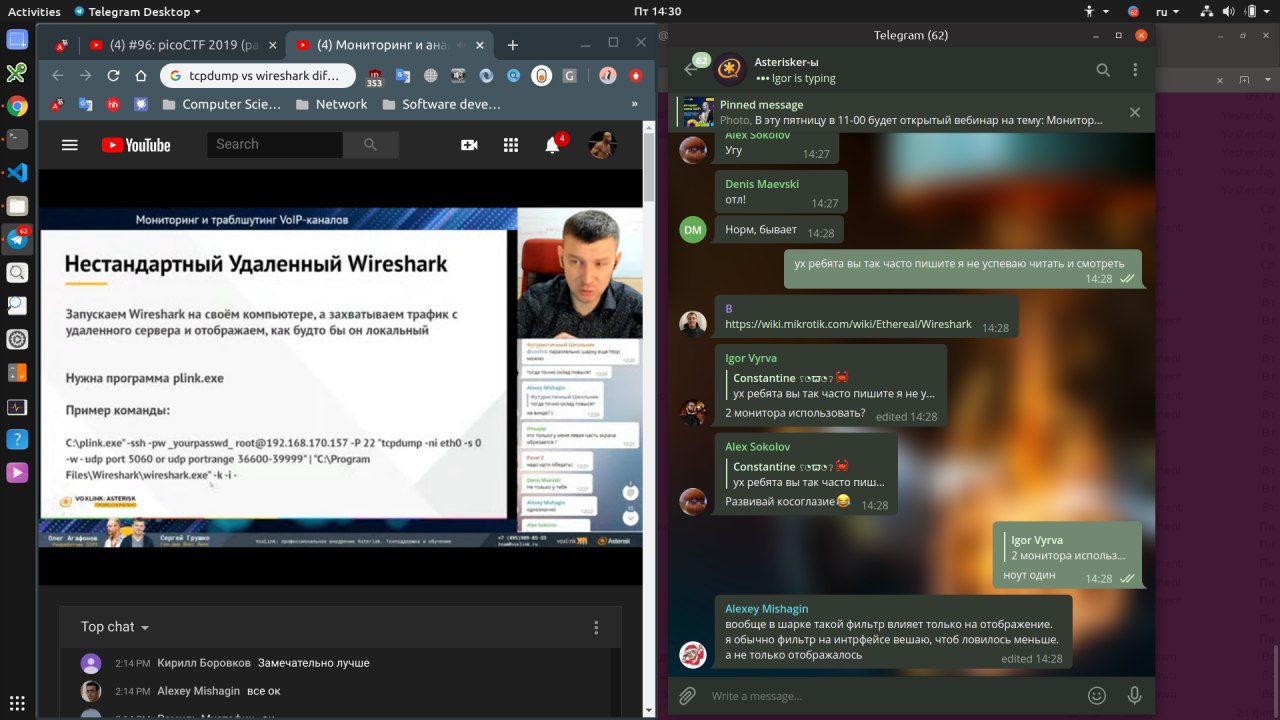Viewport: 1280px width, 720px height.
Task: Launch Google Chrome from the dock
Action: (17, 106)
